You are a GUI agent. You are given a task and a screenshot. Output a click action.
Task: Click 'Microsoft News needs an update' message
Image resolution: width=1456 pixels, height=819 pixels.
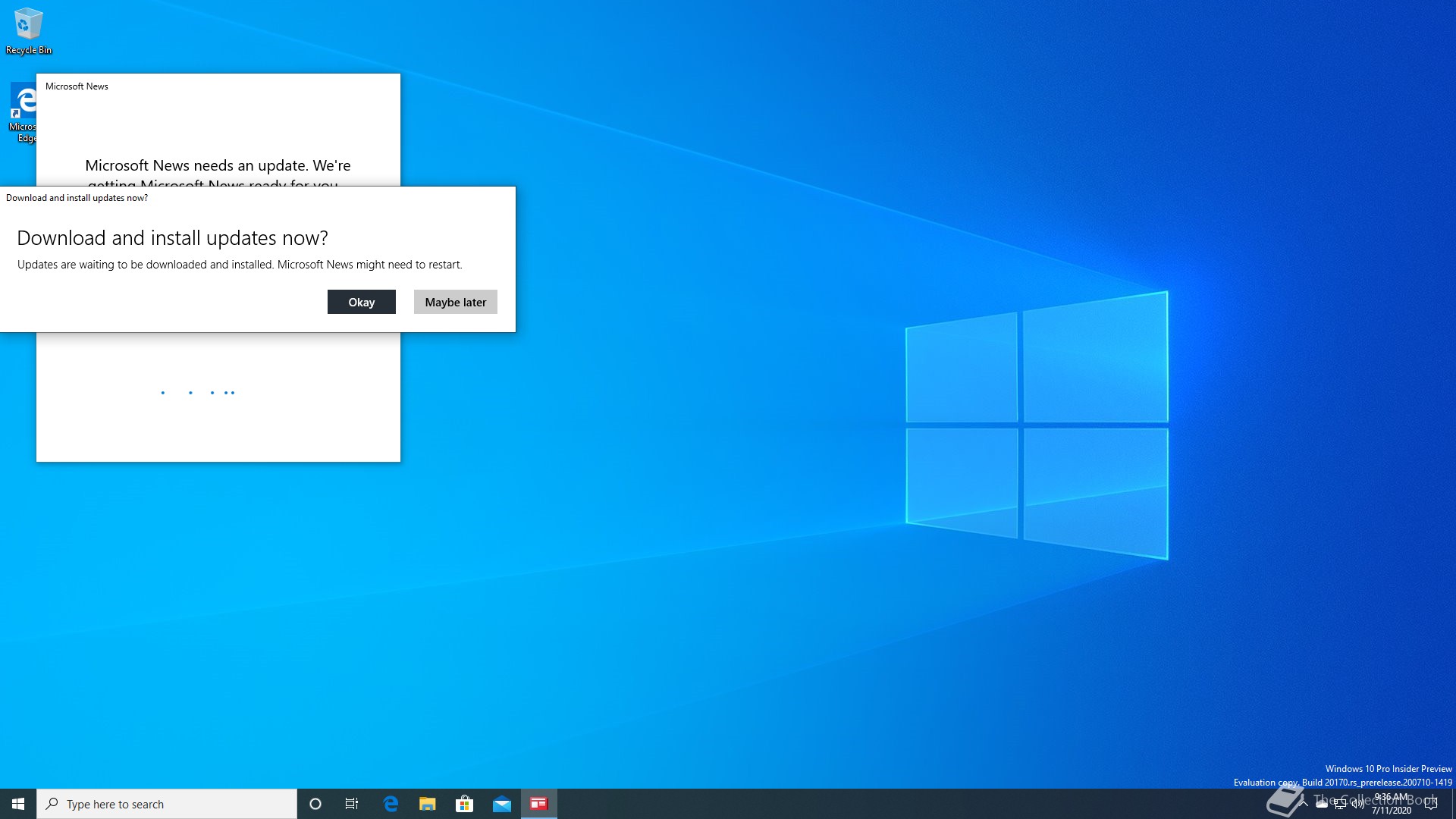point(218,174)
